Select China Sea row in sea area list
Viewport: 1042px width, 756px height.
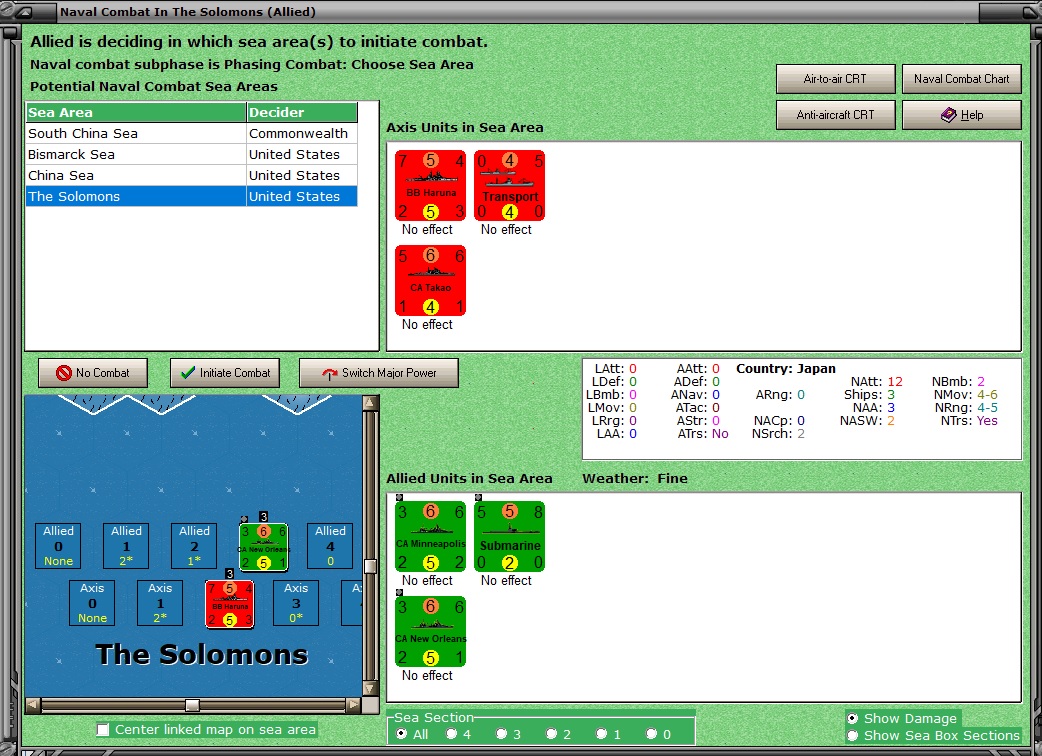coord(191,175)
